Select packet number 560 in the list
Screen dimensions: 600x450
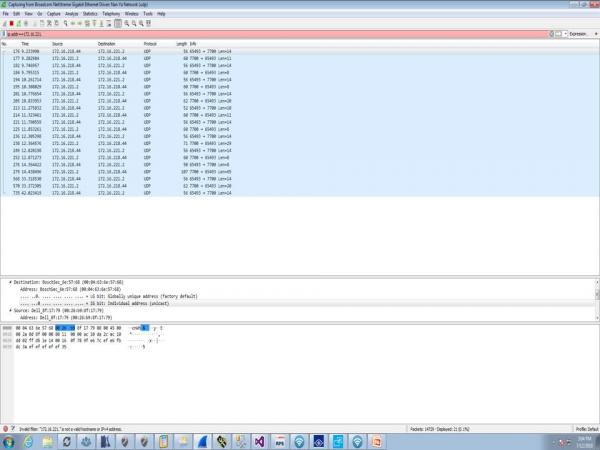(x=300, y=179)
